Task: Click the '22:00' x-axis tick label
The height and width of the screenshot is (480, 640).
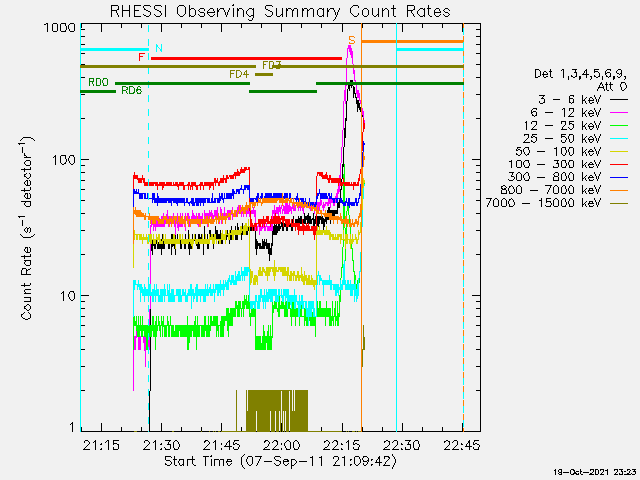Action: 282,445
